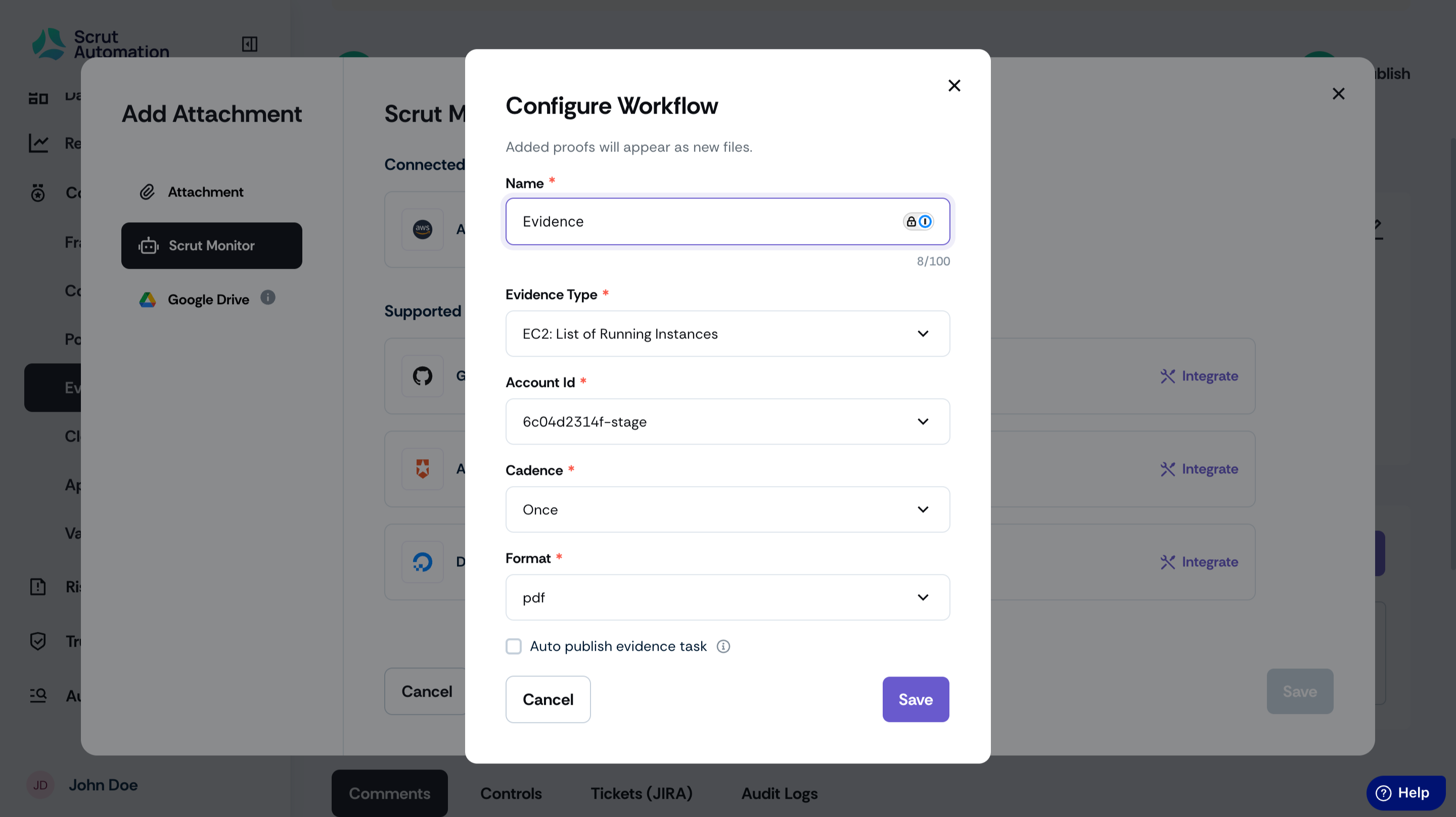Open the Evidence Type dropdown
Image resolution: width=1456 pixels, height=817 pixels.
727,334
